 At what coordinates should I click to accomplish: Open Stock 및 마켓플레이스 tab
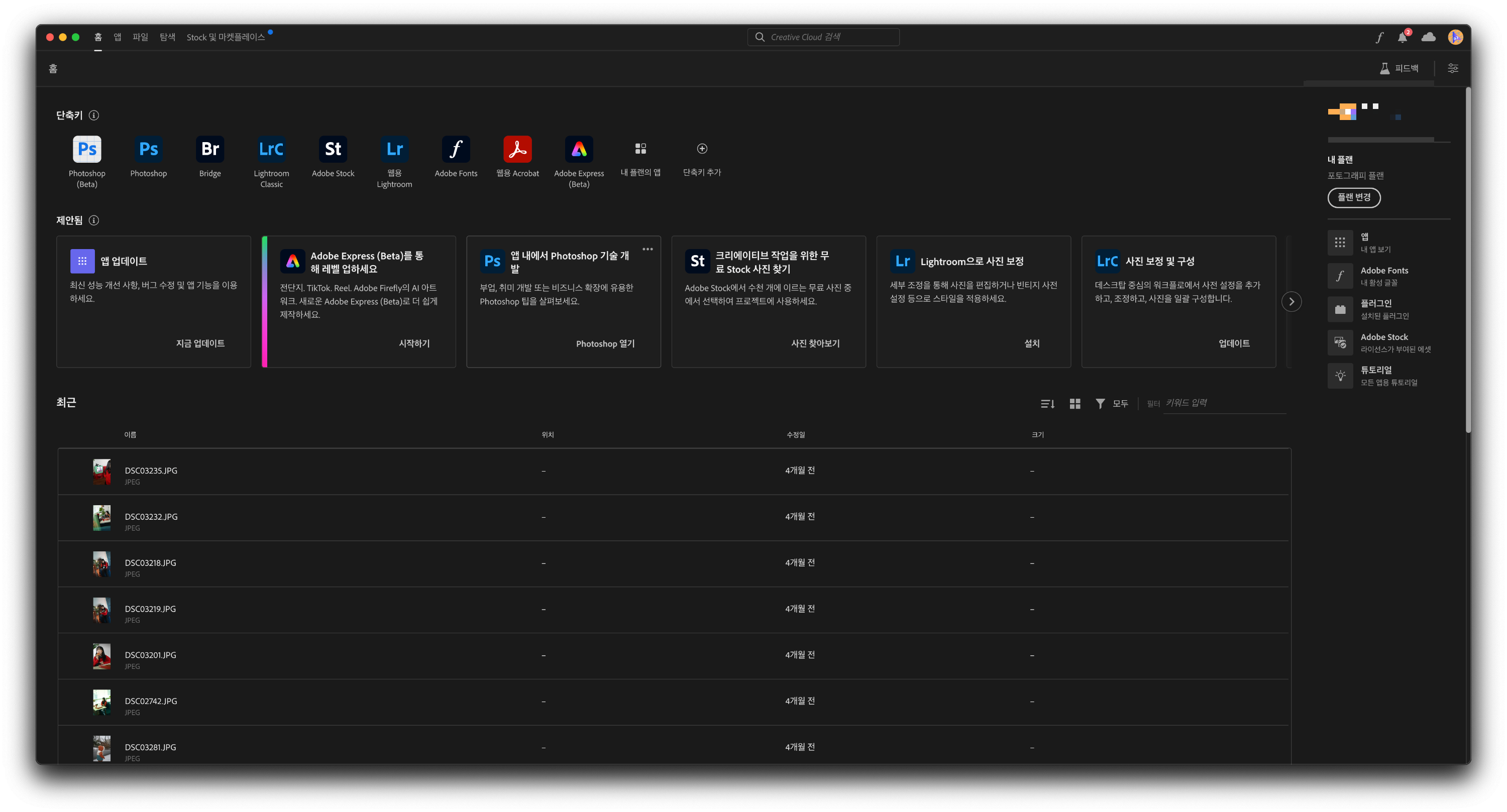click(x=226, y=38)
